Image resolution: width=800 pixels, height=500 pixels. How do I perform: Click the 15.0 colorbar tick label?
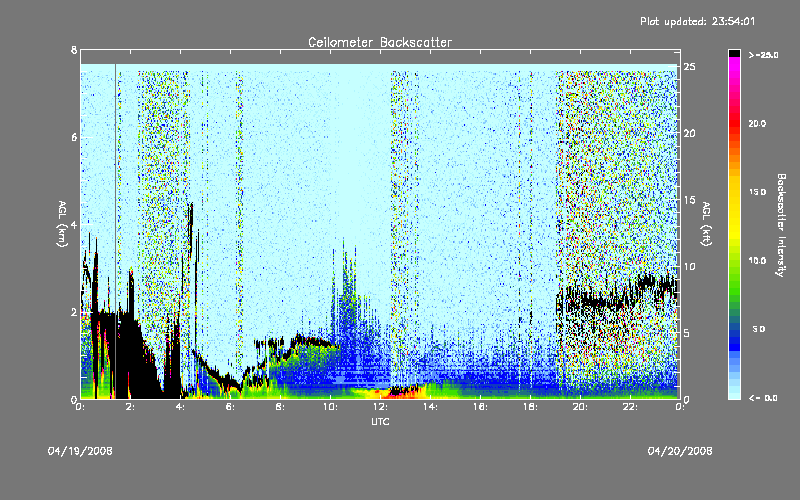point(757,192)
